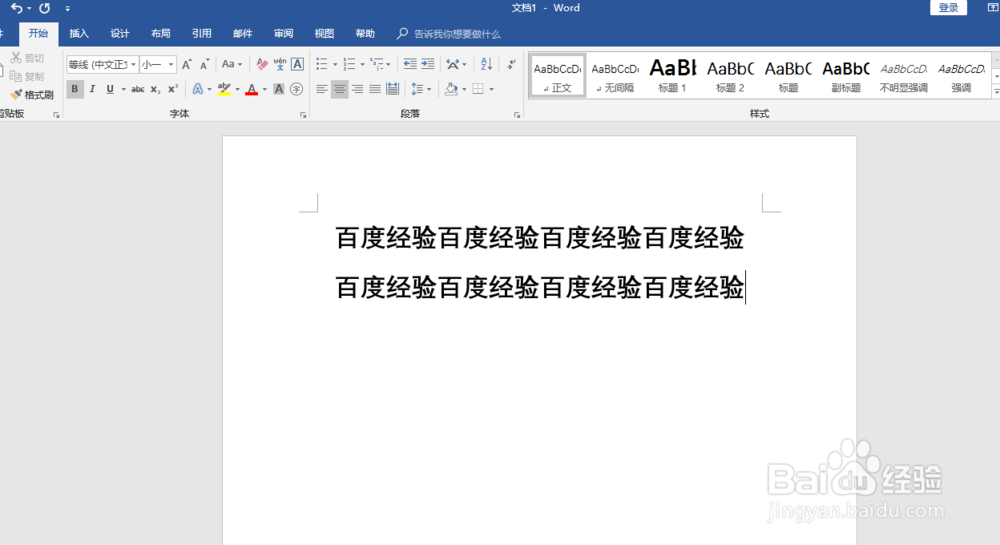Apply the 无间隔 style
The height and width of the screenshot is (545, 1000).
[615, 76]
